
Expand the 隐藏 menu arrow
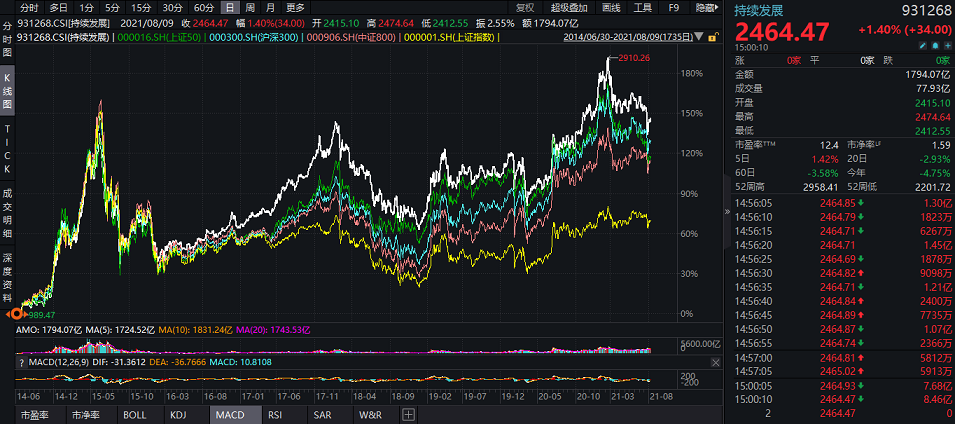718,8
